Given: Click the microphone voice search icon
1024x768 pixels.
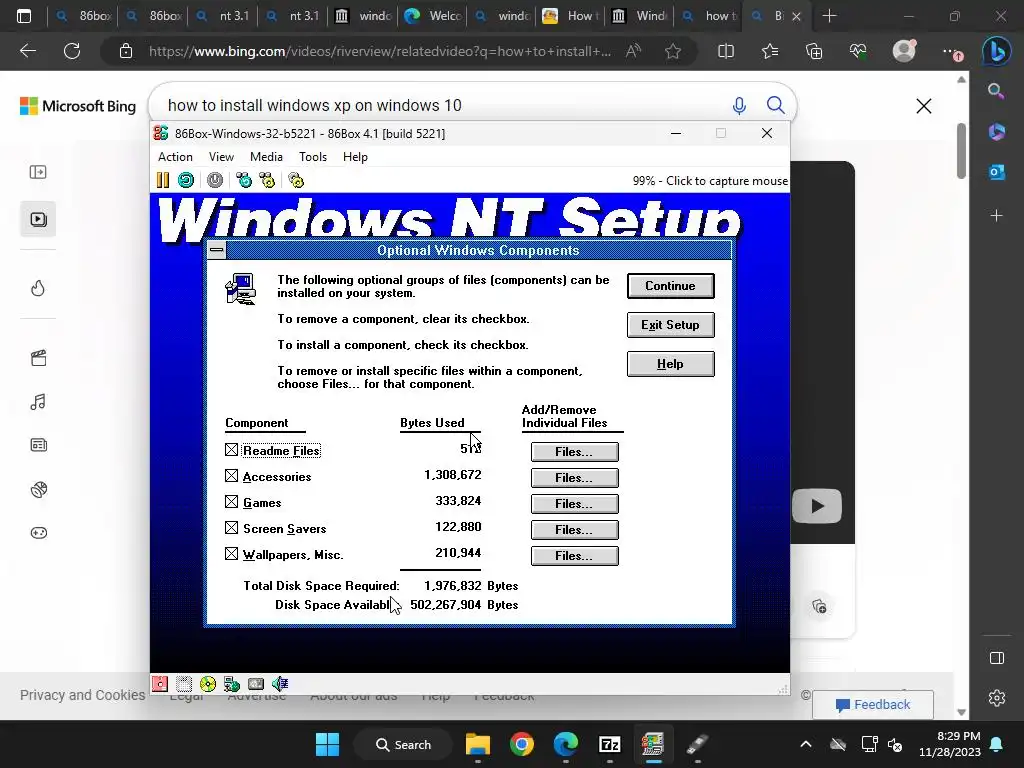Looking at the screenshot, I should tap(739, 105).
